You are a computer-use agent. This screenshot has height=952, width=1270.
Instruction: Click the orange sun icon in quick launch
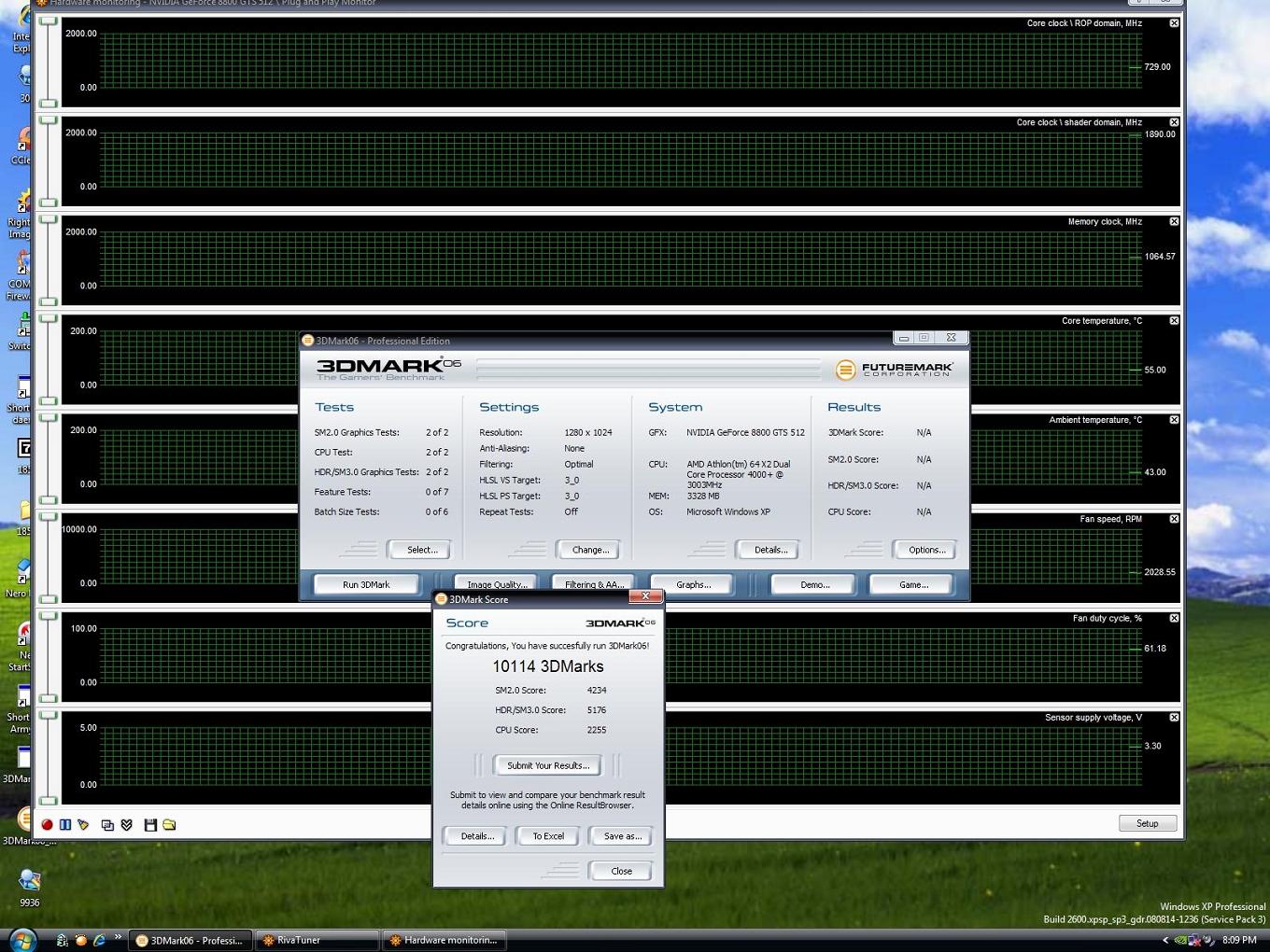pyautogui.click(x=80, y=940)
